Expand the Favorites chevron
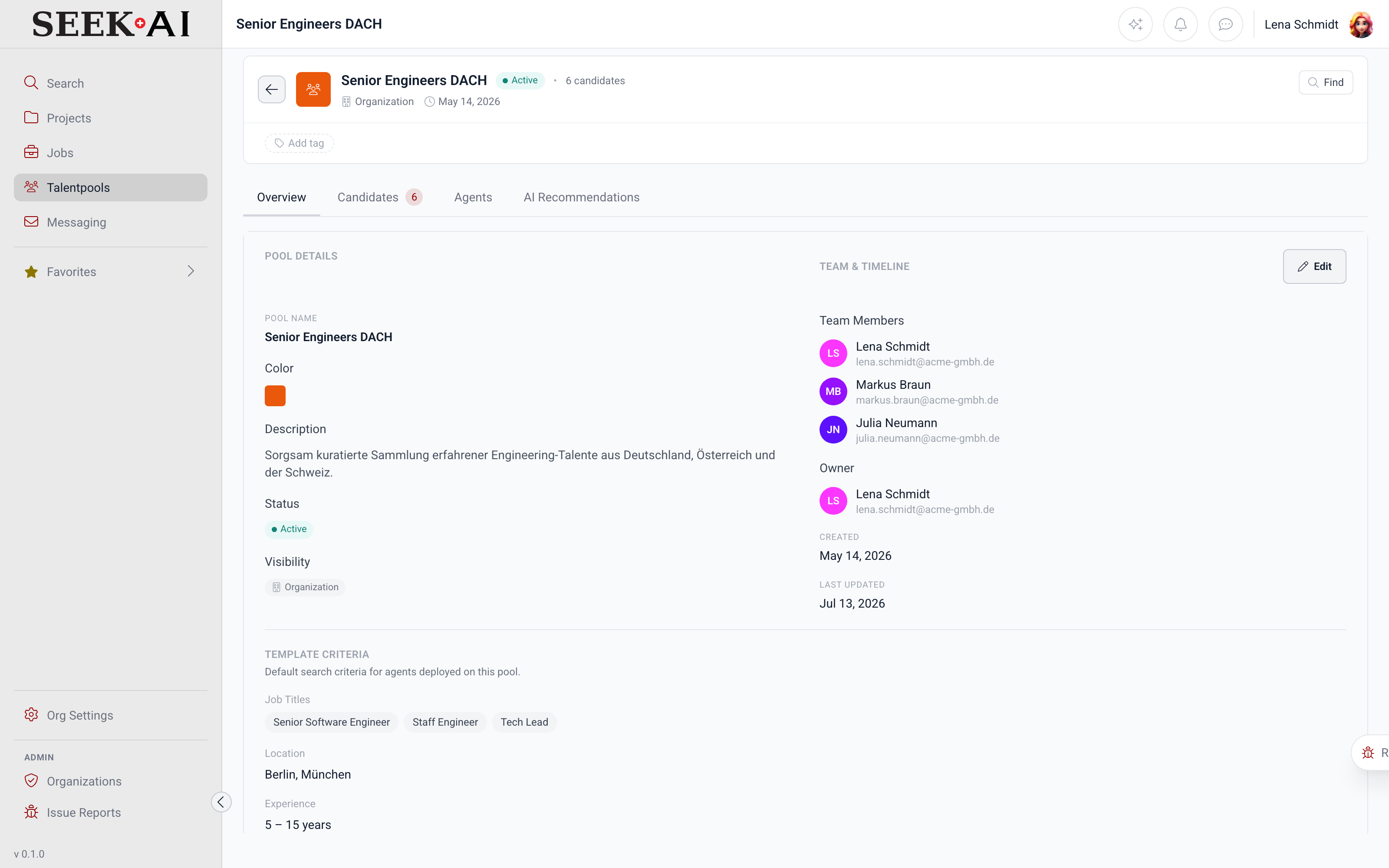Screen dimensions: 1389x868 (191, 271)
